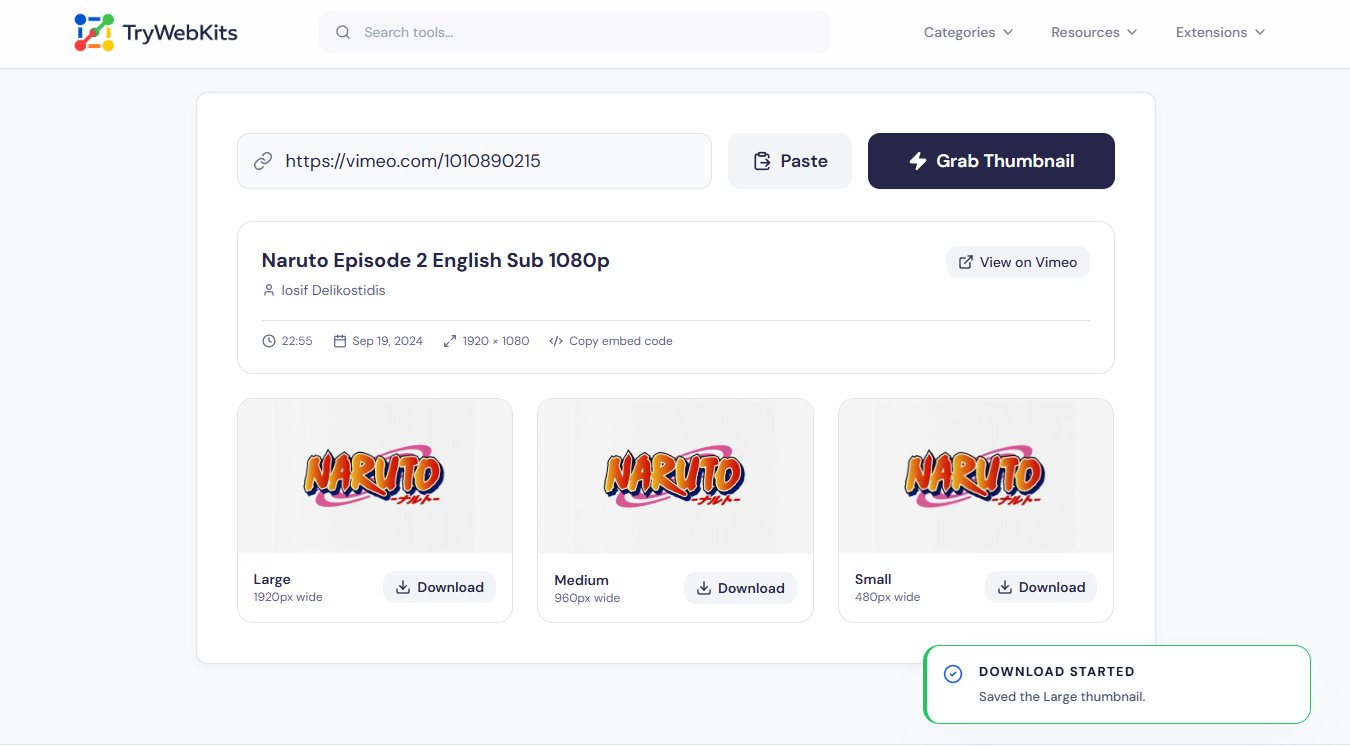Open the Resources dropdown menu
The height and width of the screenshot is (746, 1350).
[x=1094, y=32]
